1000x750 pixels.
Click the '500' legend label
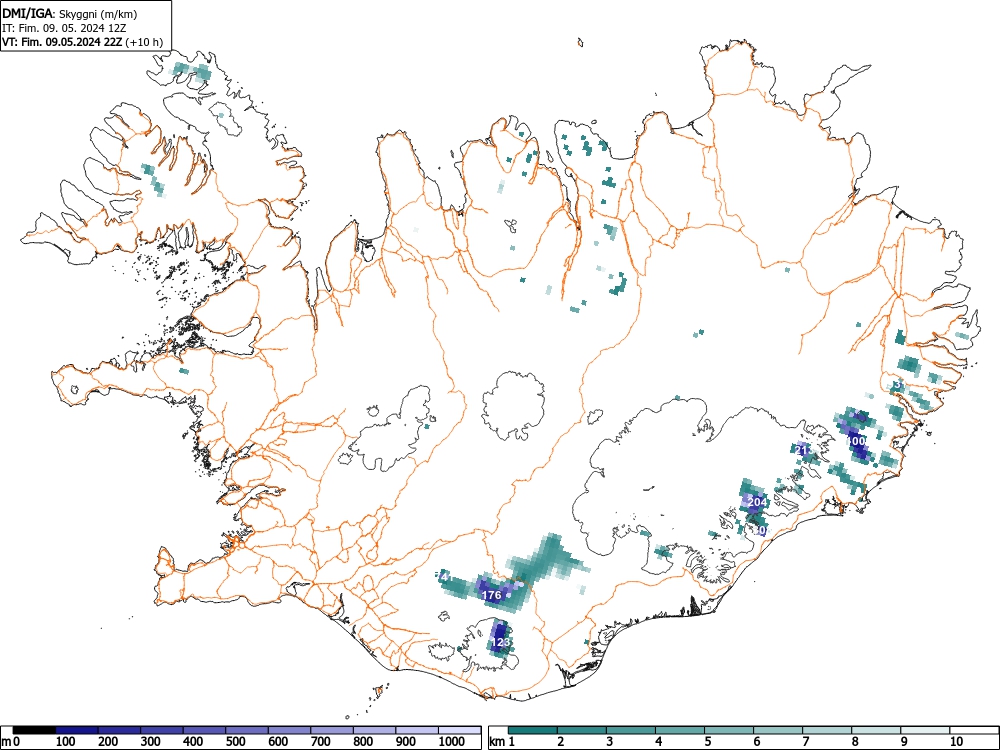click(x=235, y=742)
